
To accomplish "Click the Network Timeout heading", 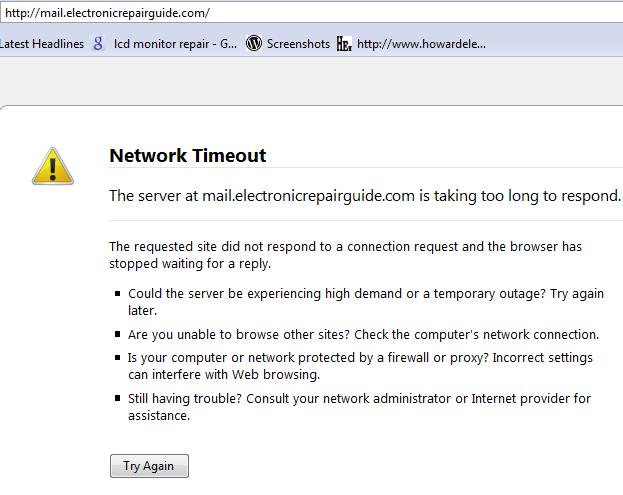I will (187, 155).
